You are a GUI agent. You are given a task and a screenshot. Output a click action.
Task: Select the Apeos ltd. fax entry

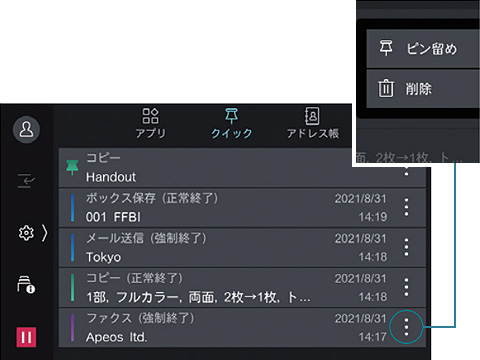pos(242,327)
